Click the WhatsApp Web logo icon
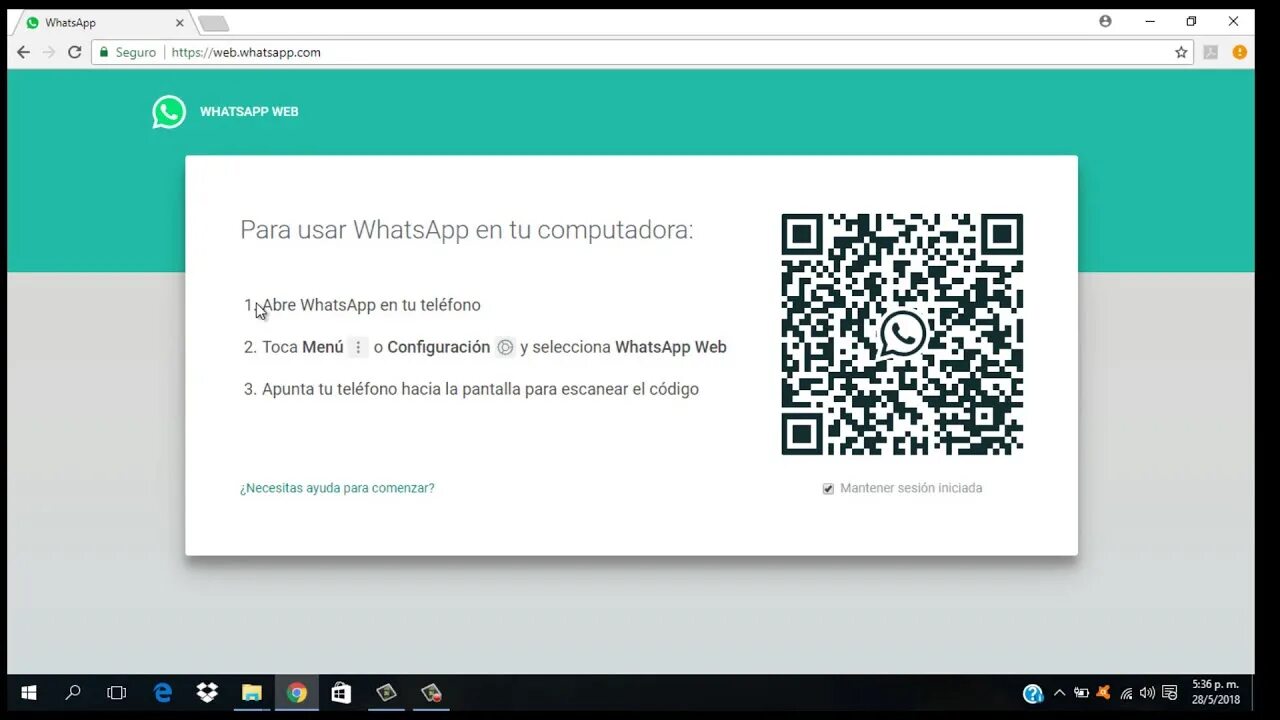The height and width of the screenshot is (720, 1280). pos(169,112)
